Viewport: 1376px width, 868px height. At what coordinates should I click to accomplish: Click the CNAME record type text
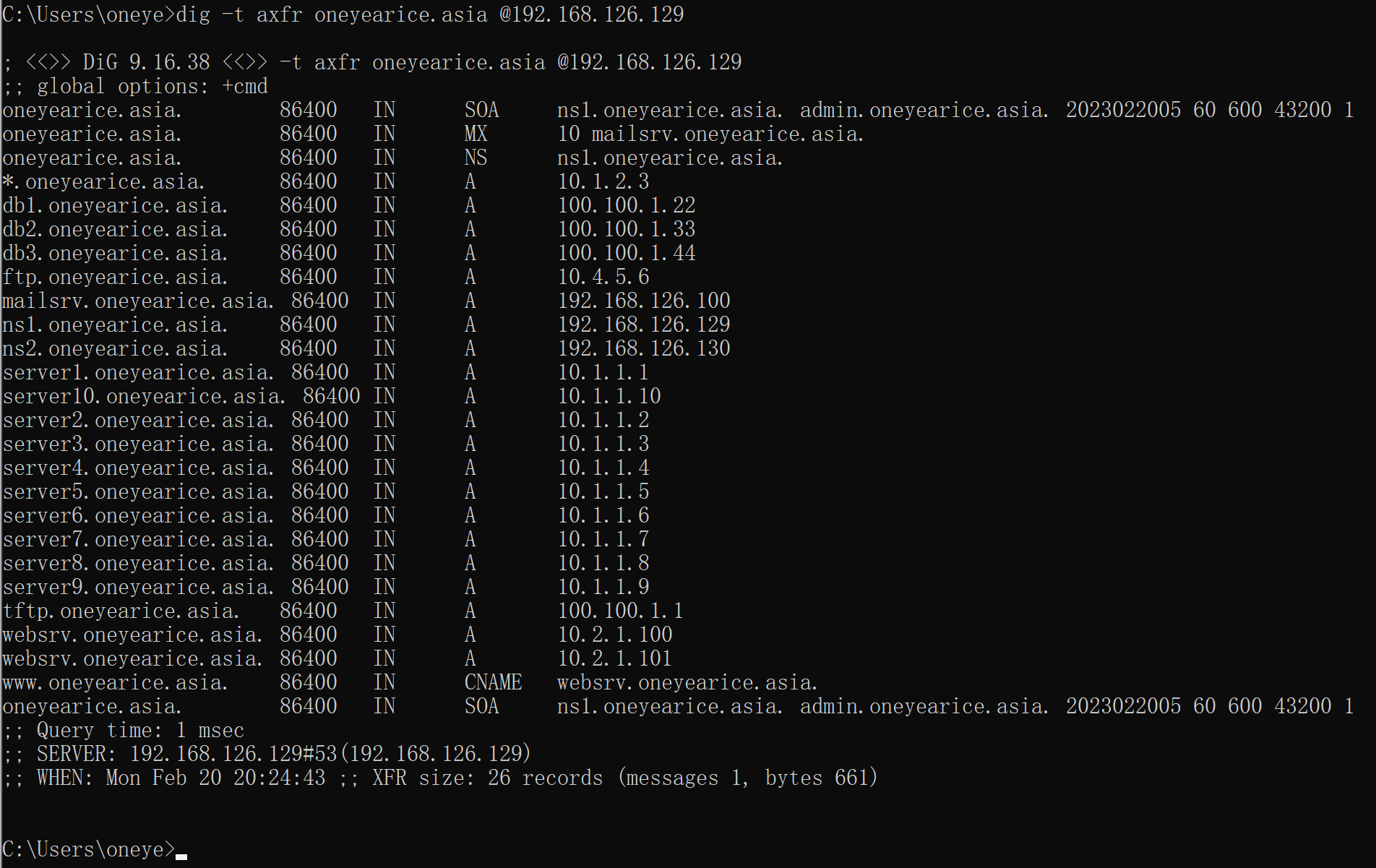tap(493, 682)
